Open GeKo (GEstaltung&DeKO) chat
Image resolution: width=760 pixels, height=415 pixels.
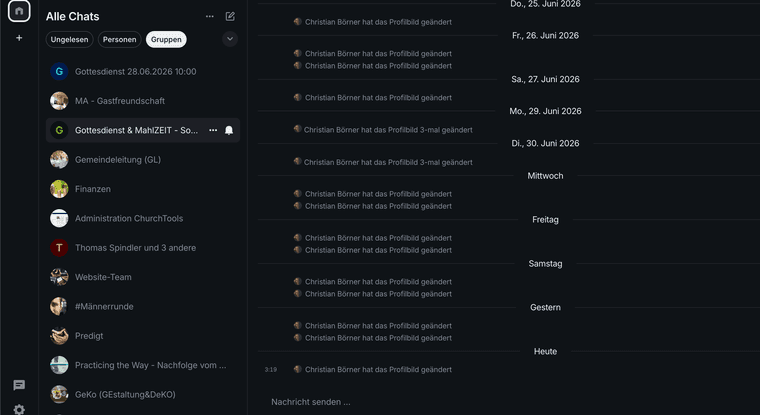143,394
